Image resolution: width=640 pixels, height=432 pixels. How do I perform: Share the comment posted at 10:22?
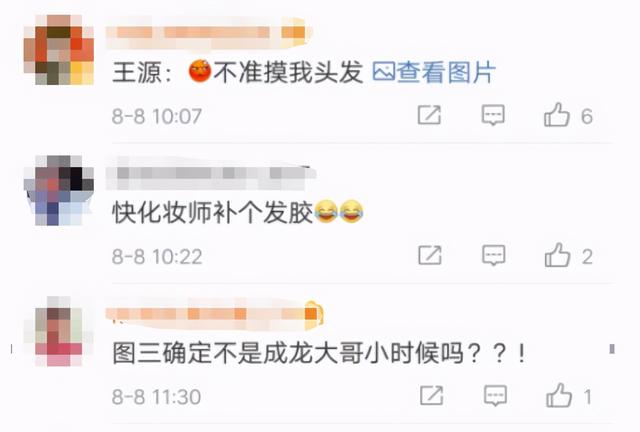click(x=430, y=255)
